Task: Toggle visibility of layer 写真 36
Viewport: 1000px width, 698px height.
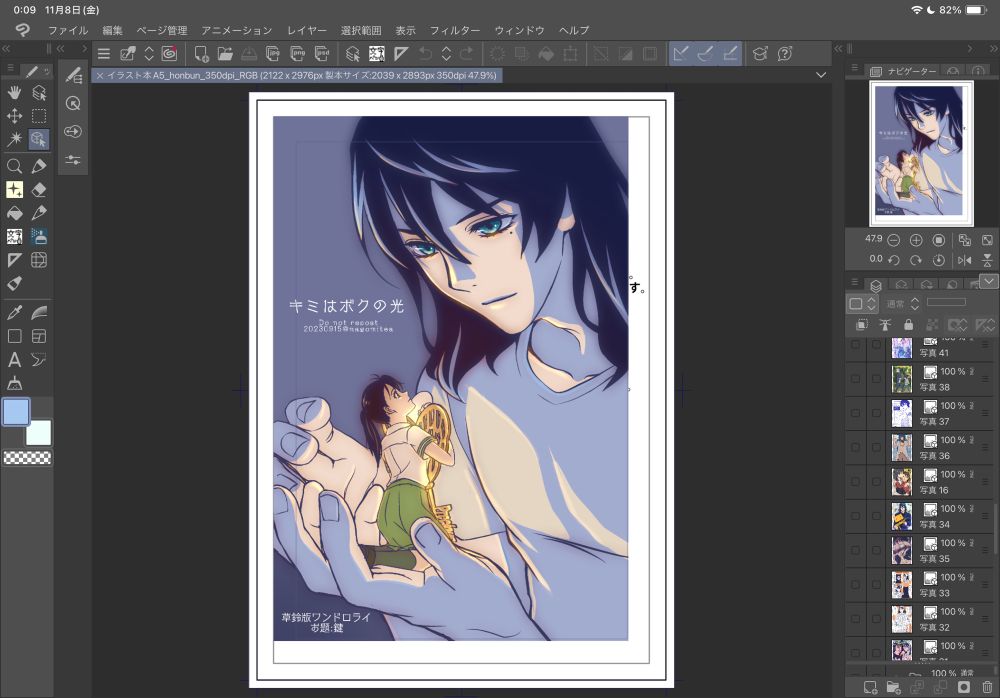Action: point(855,447)
